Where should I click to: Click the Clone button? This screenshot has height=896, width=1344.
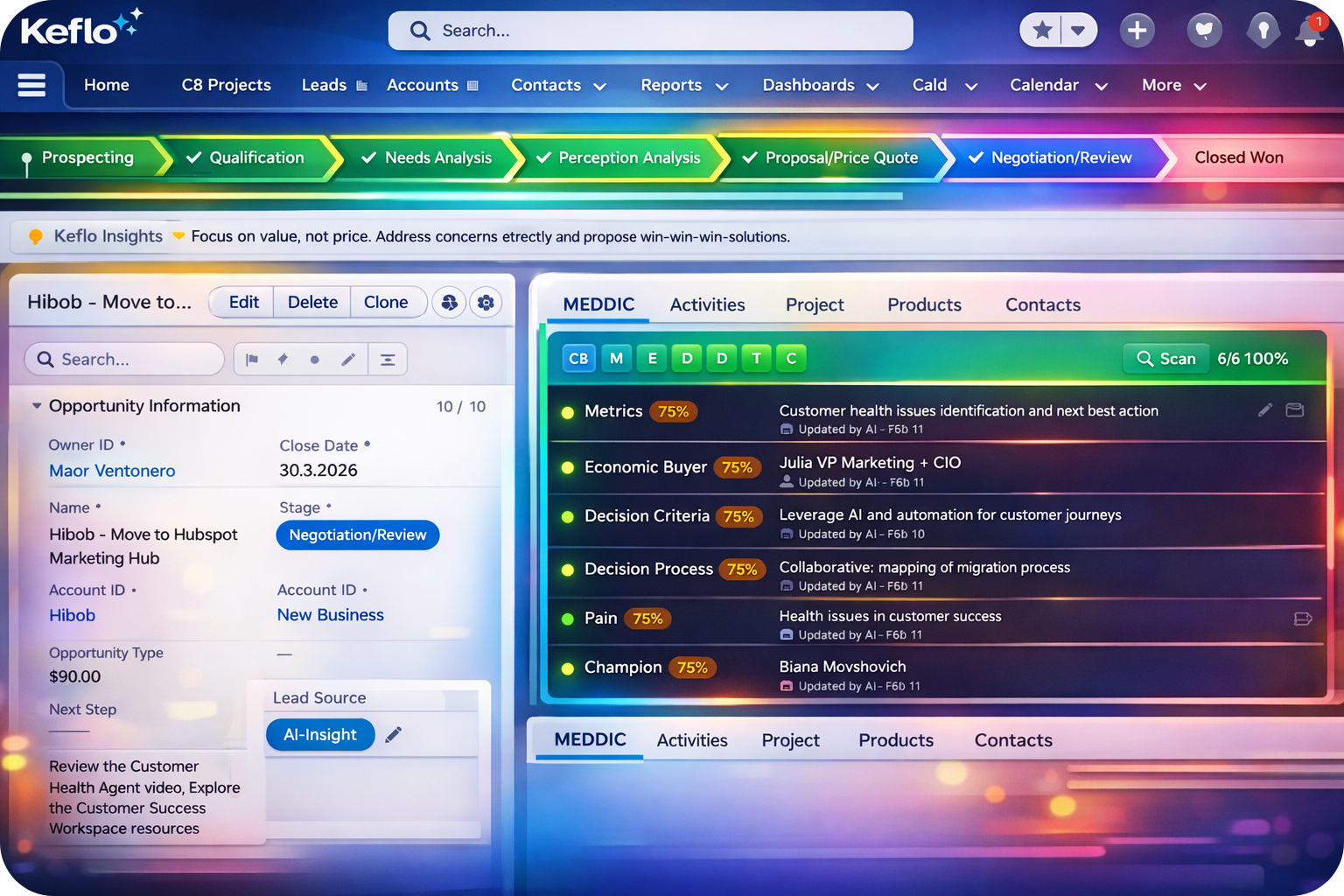point(386,302)
